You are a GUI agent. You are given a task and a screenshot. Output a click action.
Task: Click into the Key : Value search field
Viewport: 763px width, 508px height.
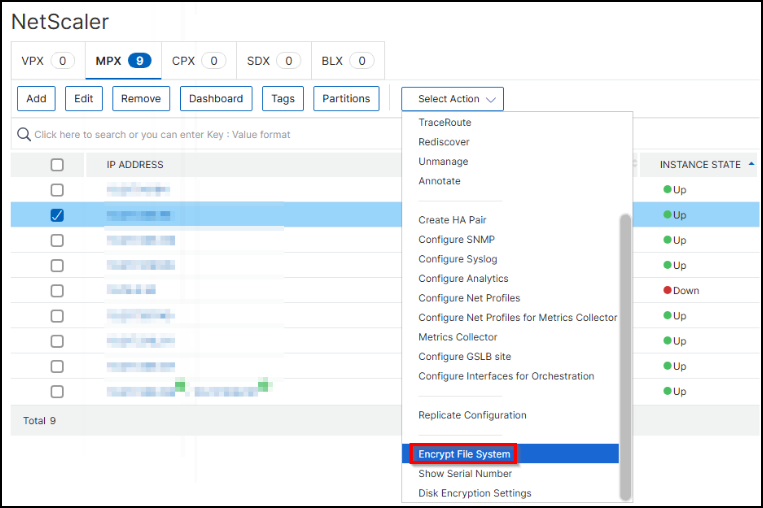pyautogui.click(x=200, y=134)
